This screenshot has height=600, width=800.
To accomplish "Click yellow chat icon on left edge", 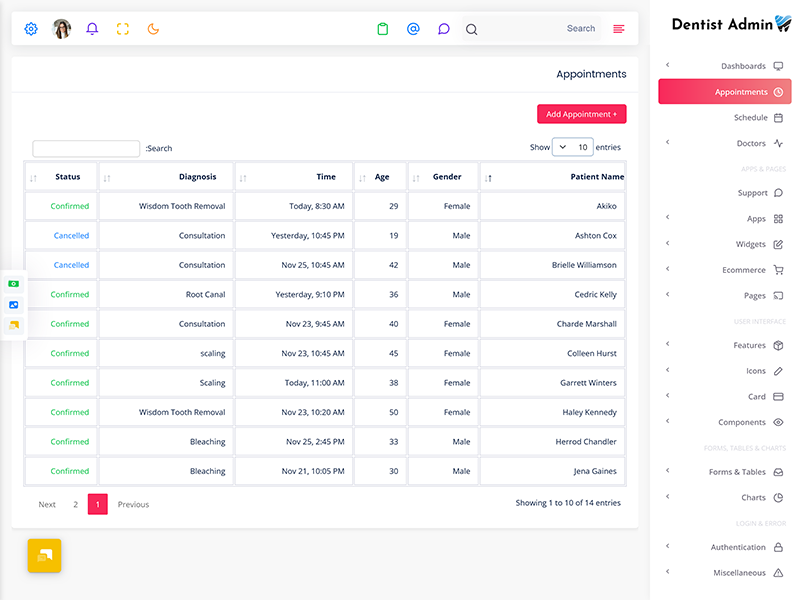I will [x=14, y=325].
